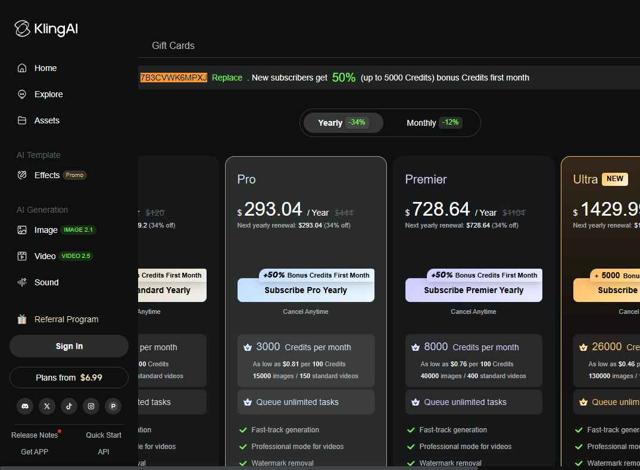Click the Explore compass icon
640x470 pixels.
click(22, 94)
